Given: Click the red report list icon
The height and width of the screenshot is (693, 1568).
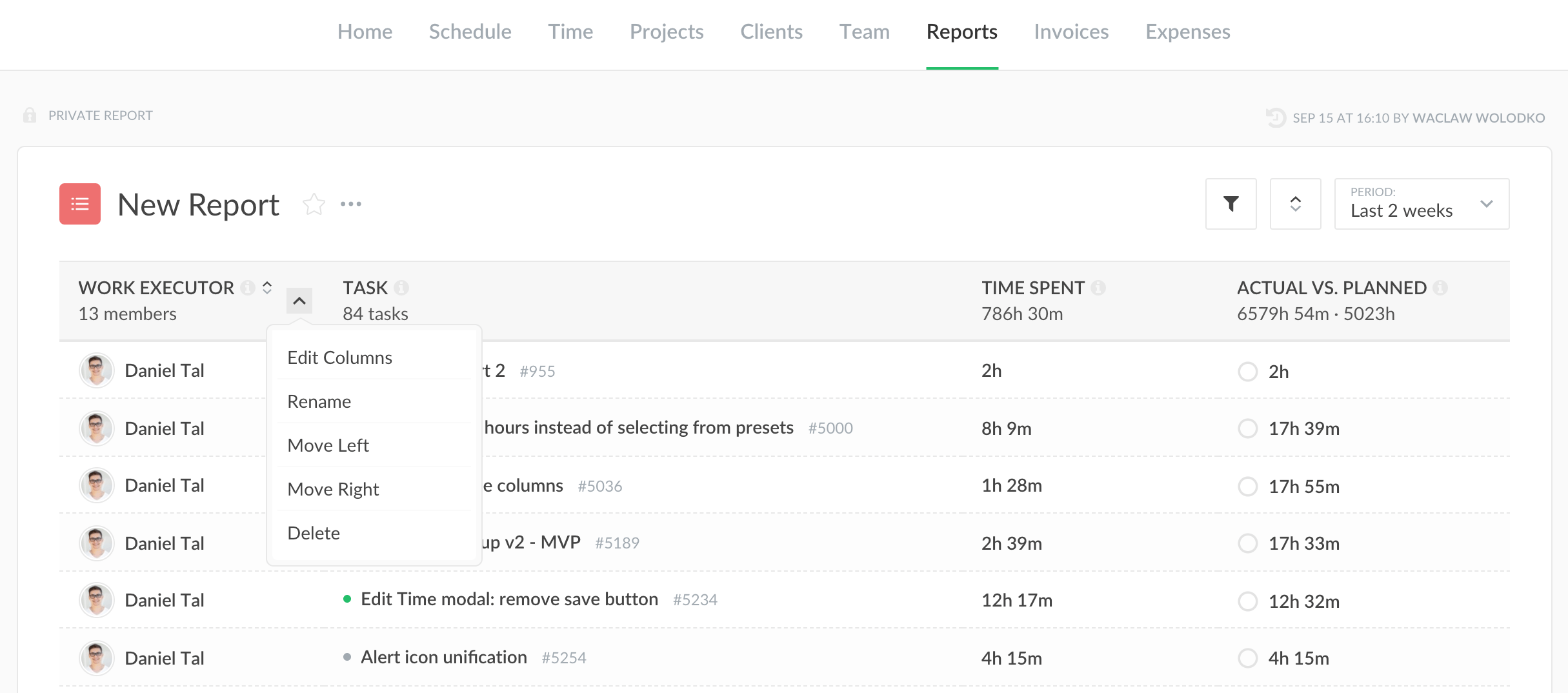Looking at the screenshot, I should pyautogui.click(x=80, y=205).
